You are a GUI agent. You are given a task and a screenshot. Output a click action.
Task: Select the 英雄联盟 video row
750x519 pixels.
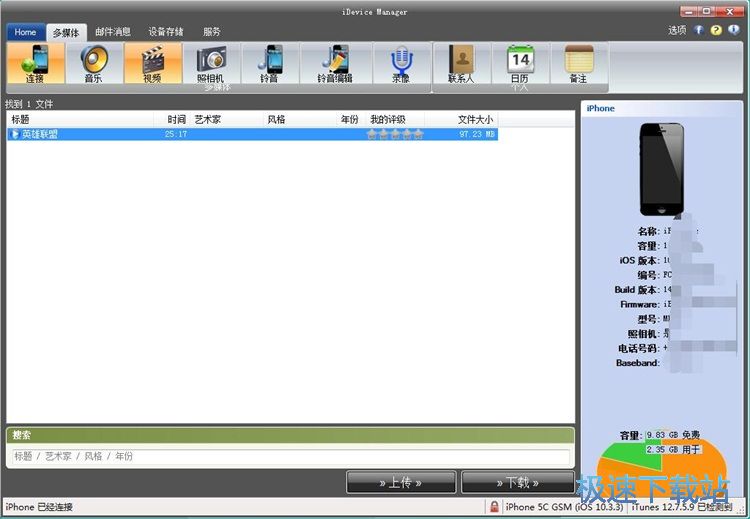coord(253,134)
